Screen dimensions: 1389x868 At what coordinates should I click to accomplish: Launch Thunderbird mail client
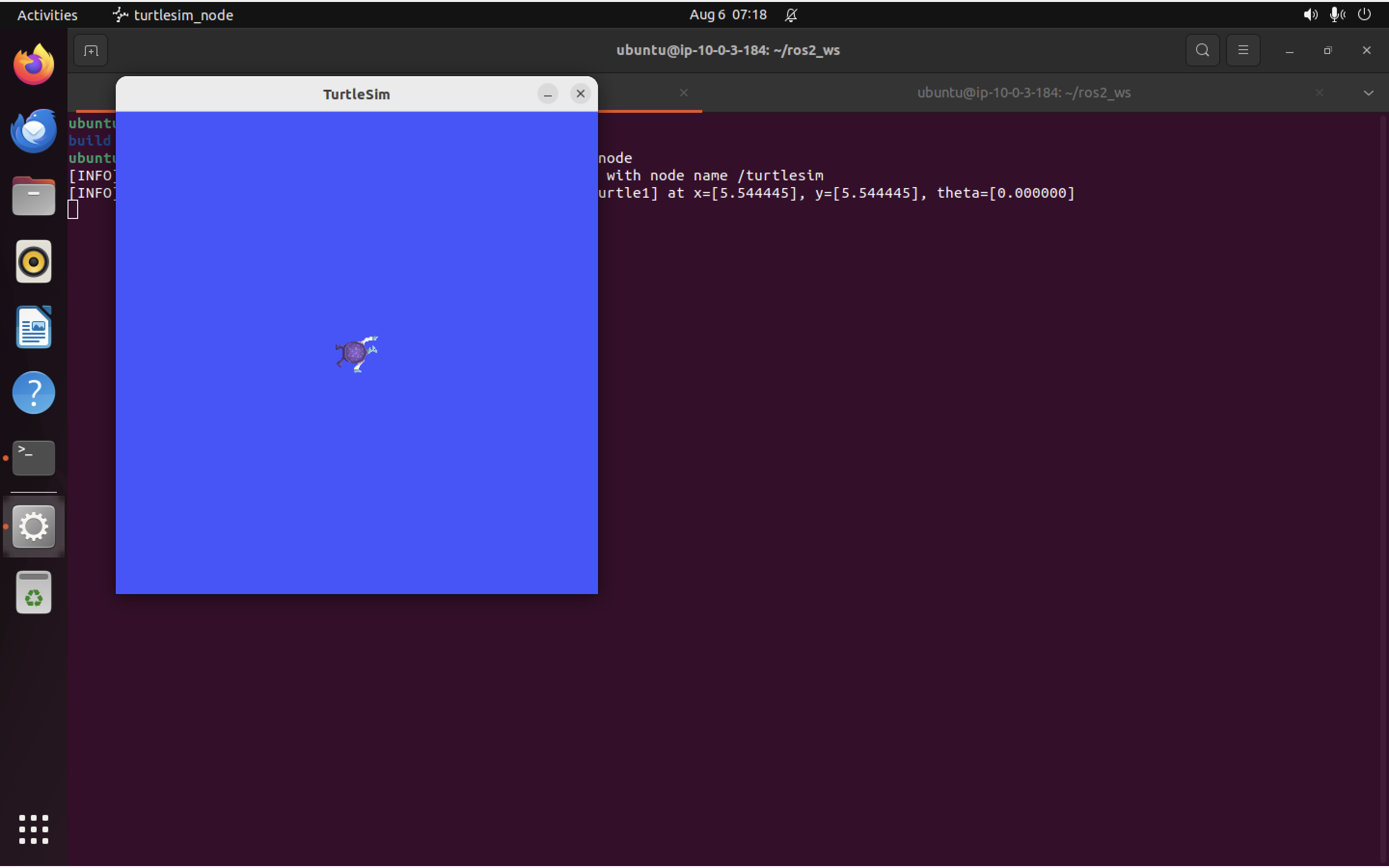pos(33,130)
